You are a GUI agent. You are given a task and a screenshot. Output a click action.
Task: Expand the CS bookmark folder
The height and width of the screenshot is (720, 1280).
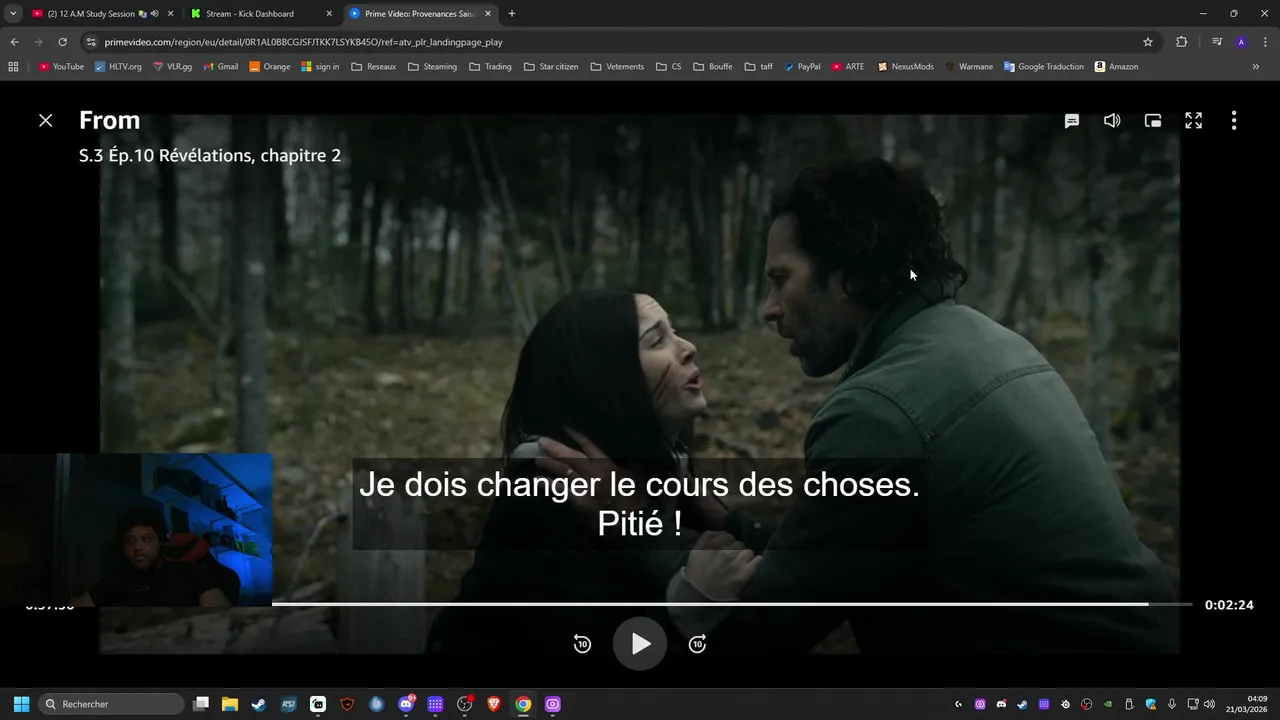coord(669,67)
